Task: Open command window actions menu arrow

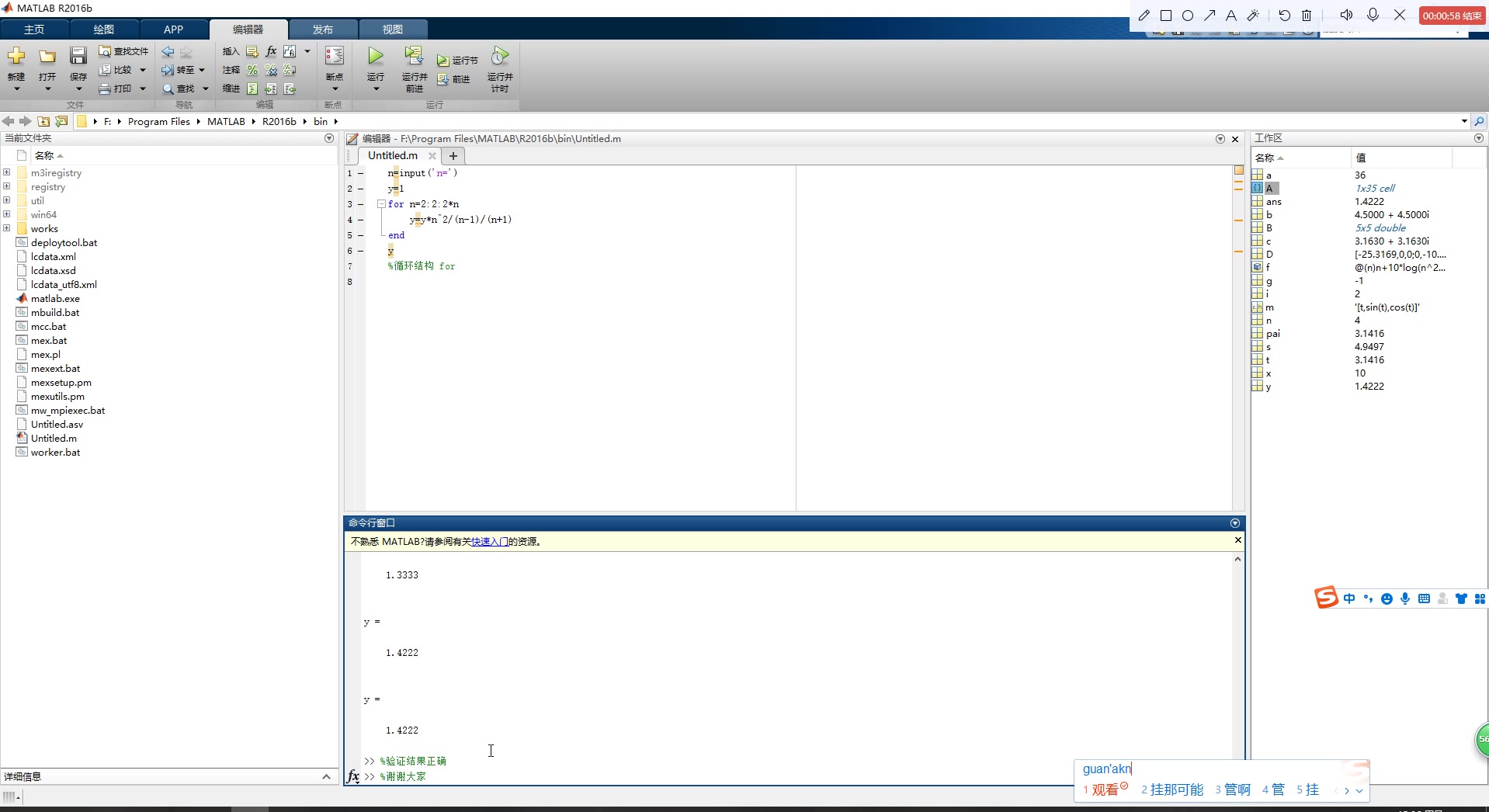Action: pos(1235,523)
